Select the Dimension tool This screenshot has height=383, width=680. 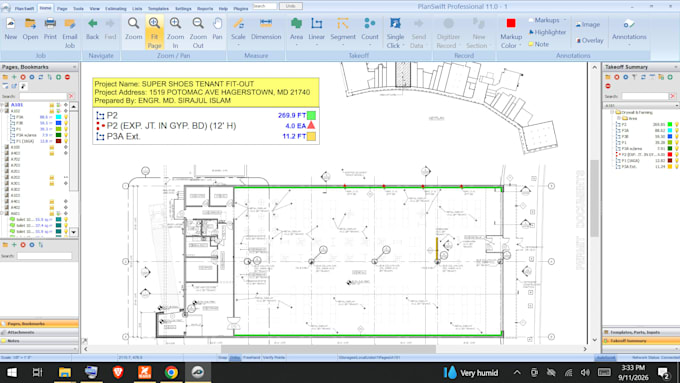(x=266, y=29)
